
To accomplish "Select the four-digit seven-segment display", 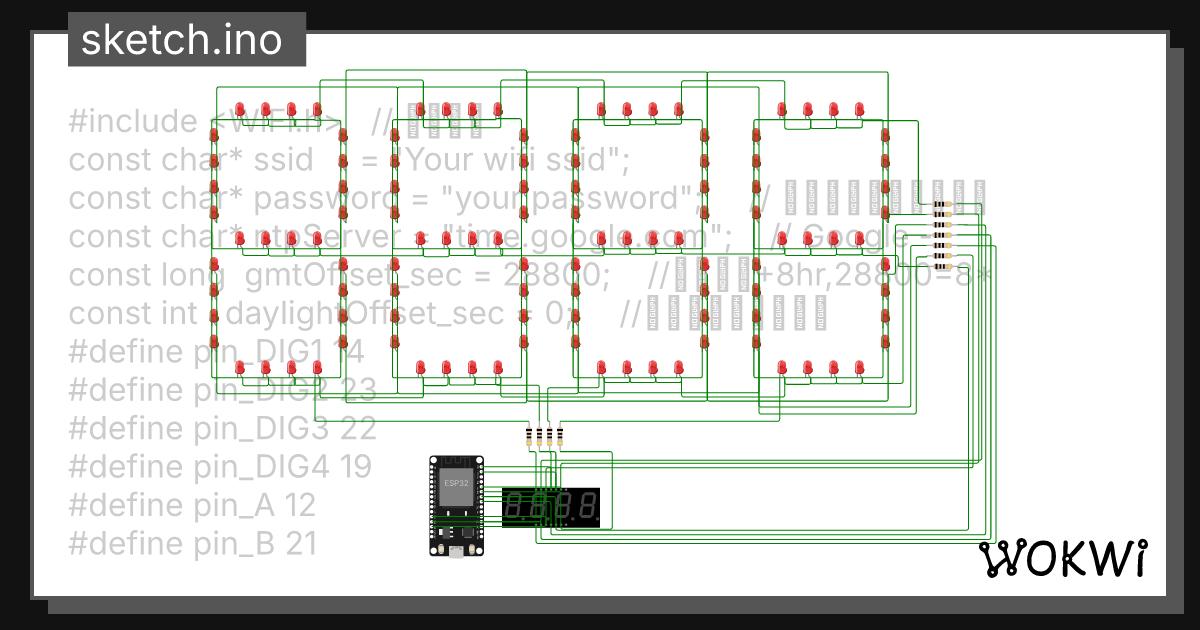I will click(551, 508).
